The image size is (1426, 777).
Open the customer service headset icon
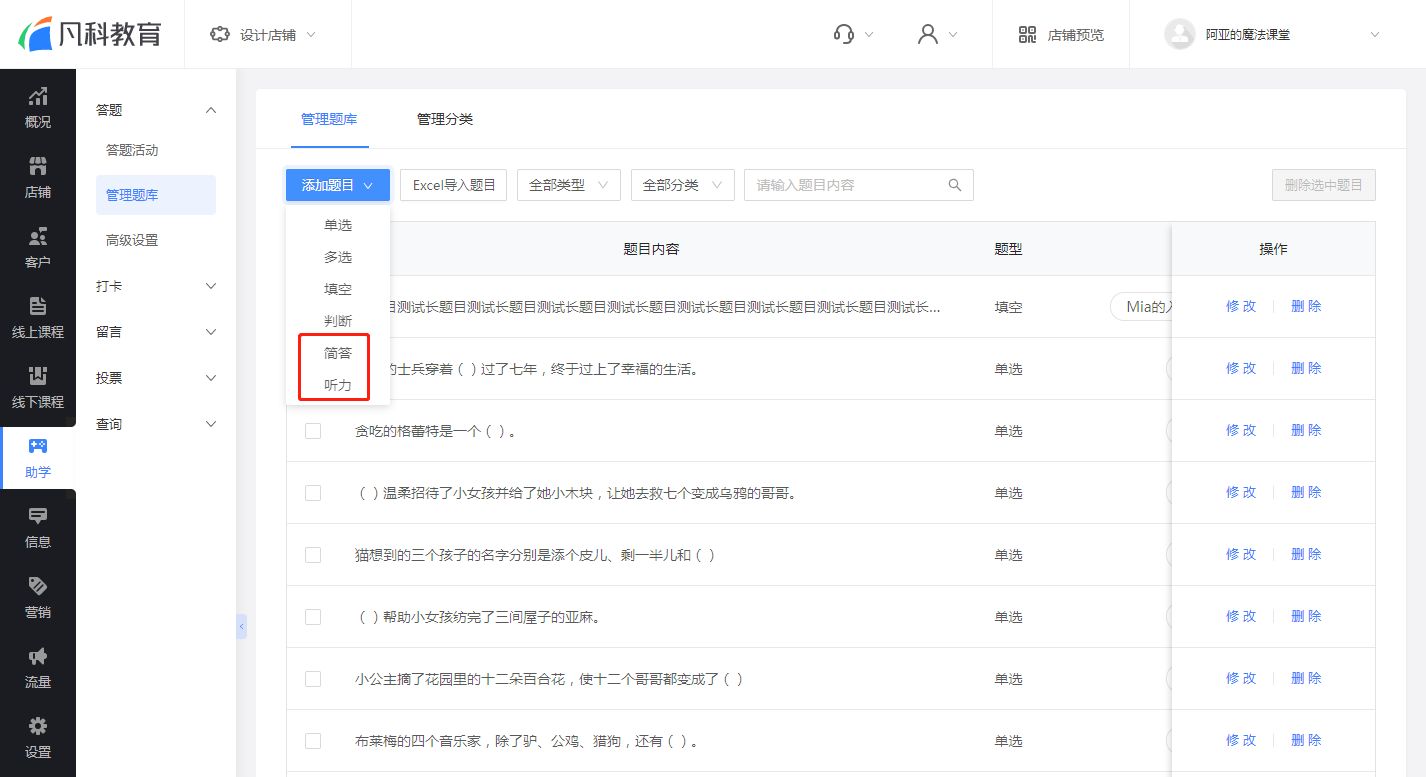tap(843, 34)
